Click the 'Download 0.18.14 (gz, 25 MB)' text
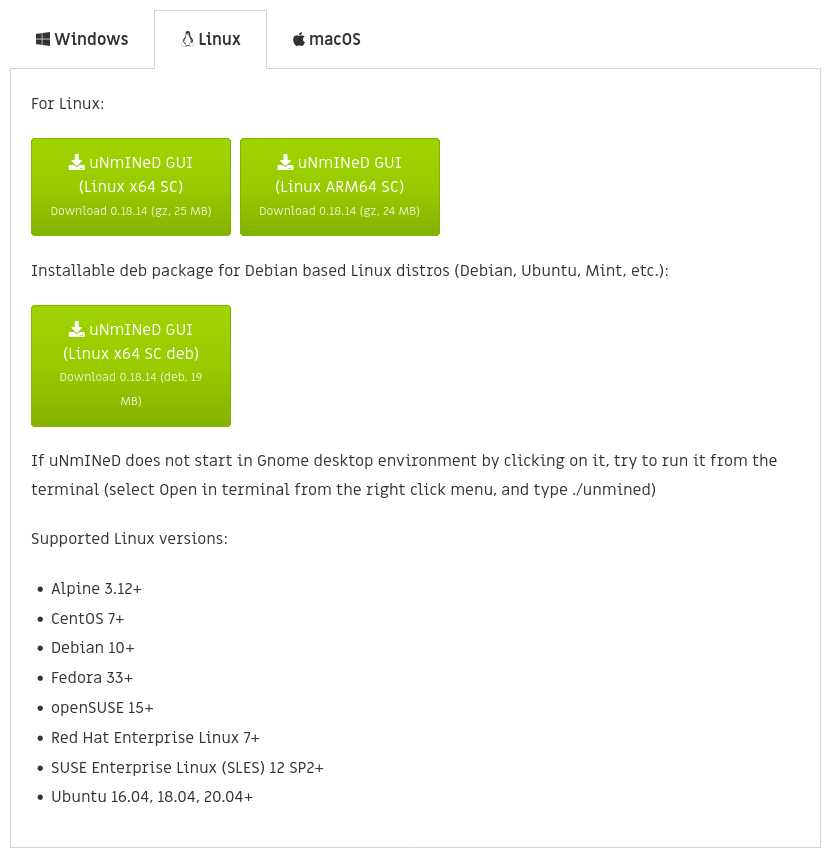This screenshot has width=830, height=857. 131,211
